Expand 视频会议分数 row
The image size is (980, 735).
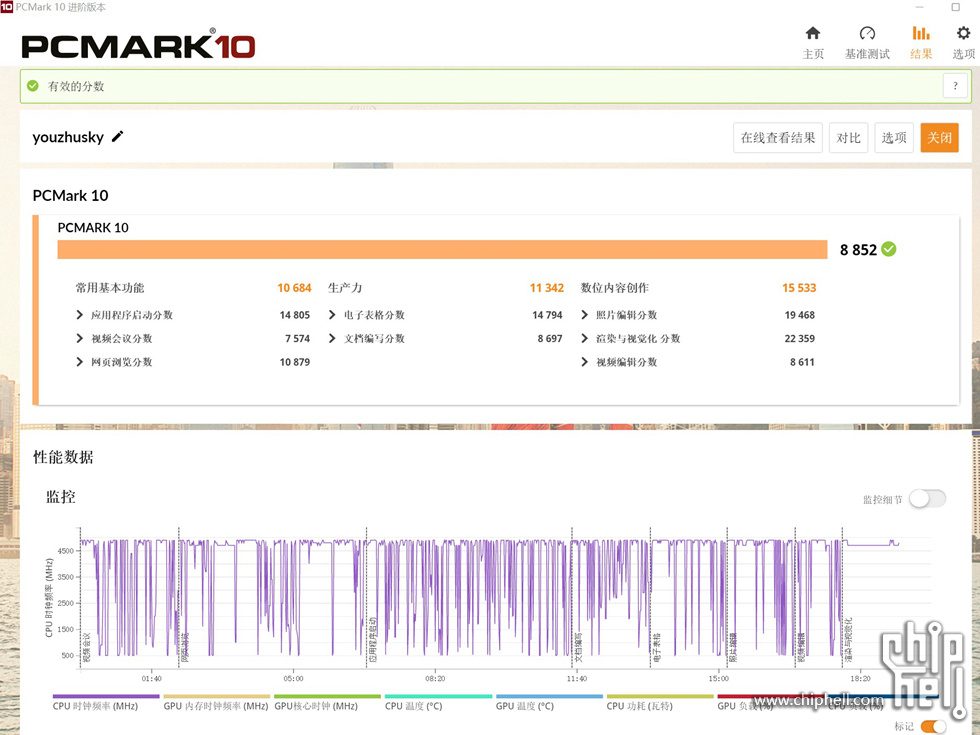[x=79, y=338]
